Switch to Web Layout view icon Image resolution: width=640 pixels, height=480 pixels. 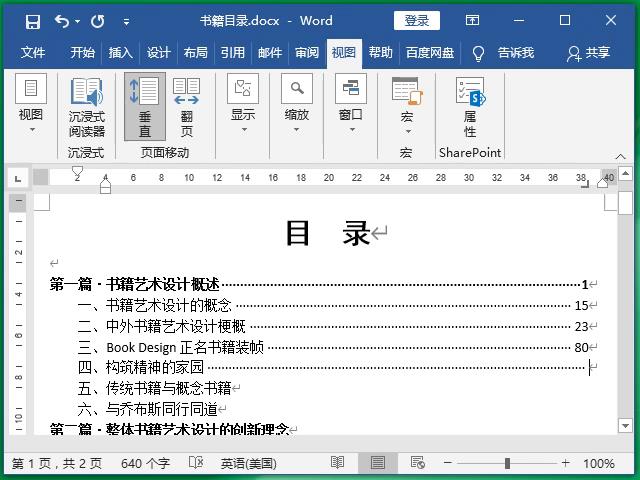point(418,463)
